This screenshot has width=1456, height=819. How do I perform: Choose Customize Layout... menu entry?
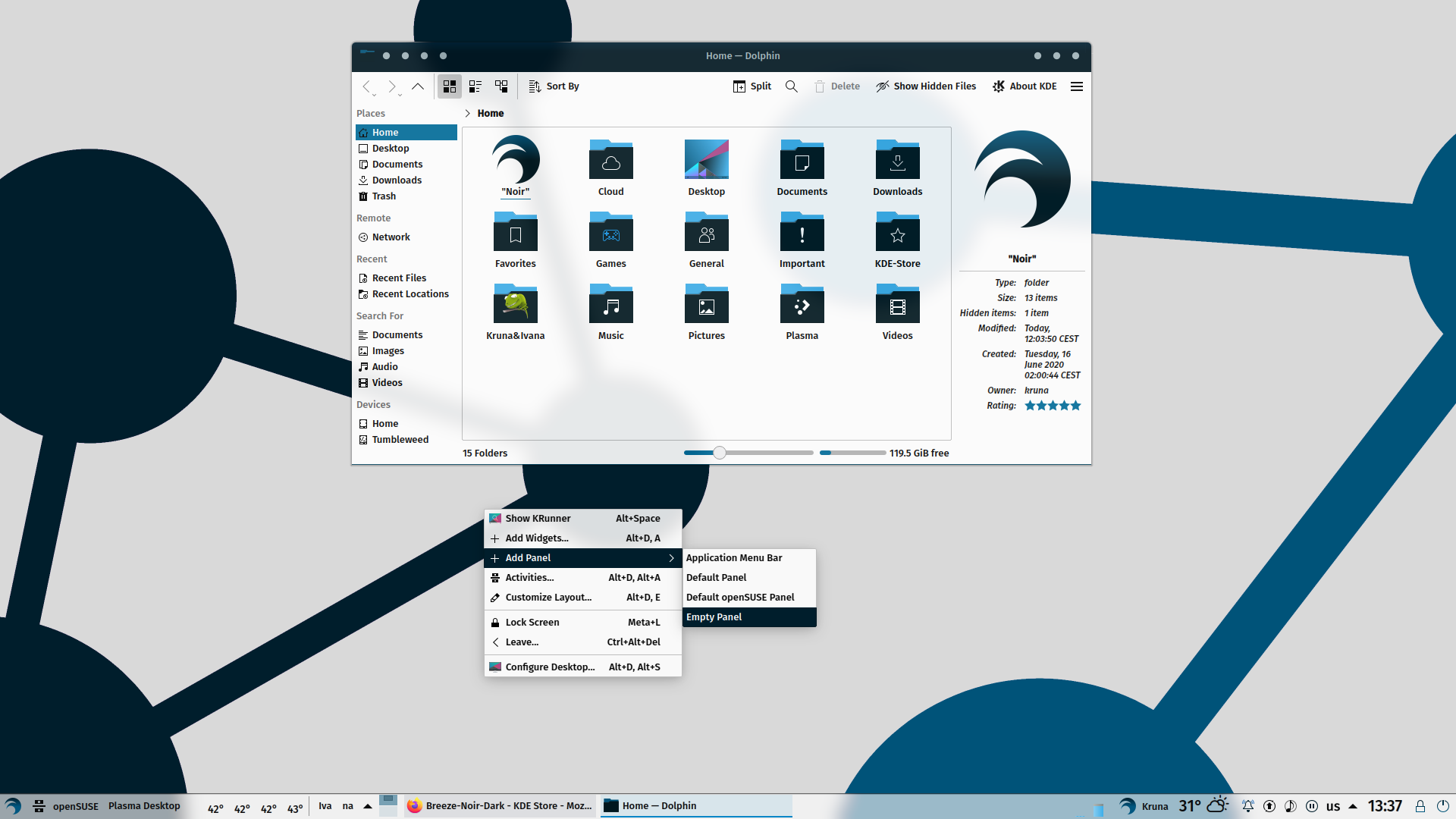tap(583, 598)
